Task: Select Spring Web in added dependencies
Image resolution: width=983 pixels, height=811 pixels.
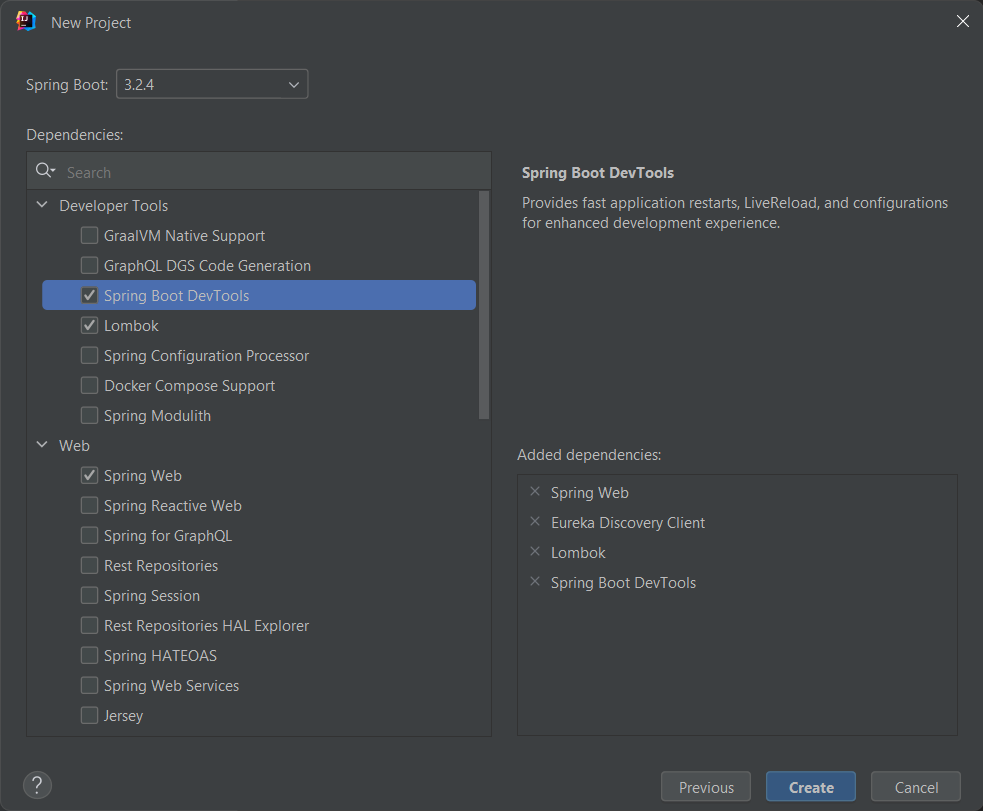Action: click(x=589, y=493)
